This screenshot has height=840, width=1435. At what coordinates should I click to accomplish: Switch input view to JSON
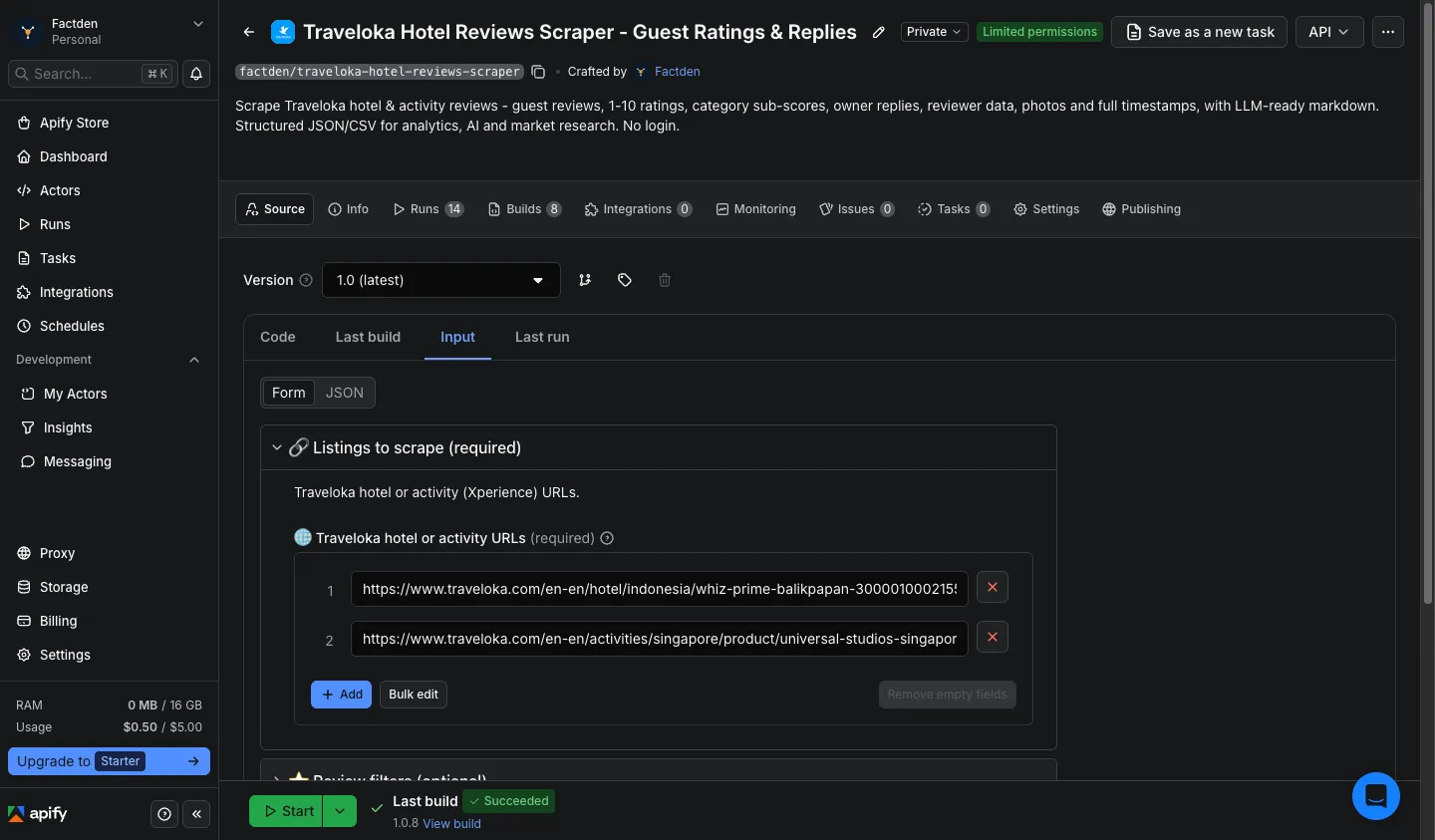(x=345, y=393)
